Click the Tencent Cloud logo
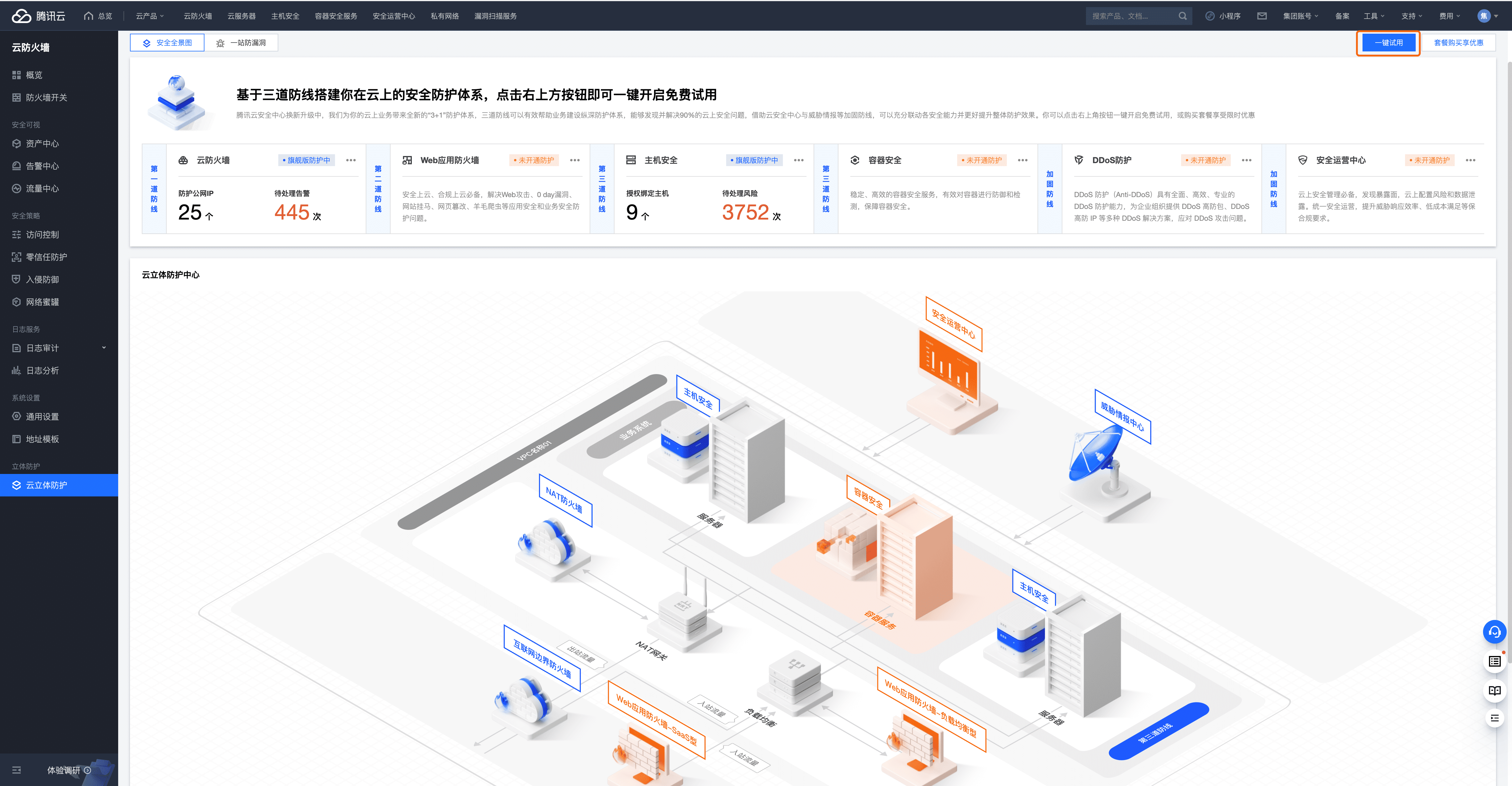 point(39,16)
